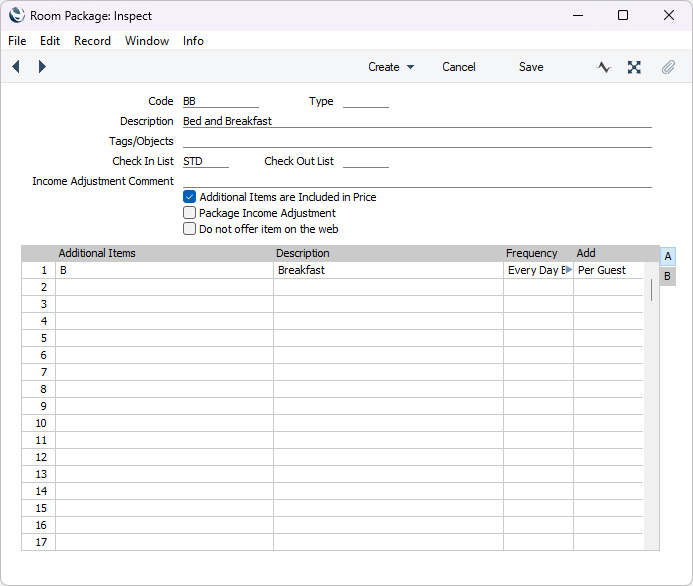Click the table vertical scrollbar thumb

651,290
